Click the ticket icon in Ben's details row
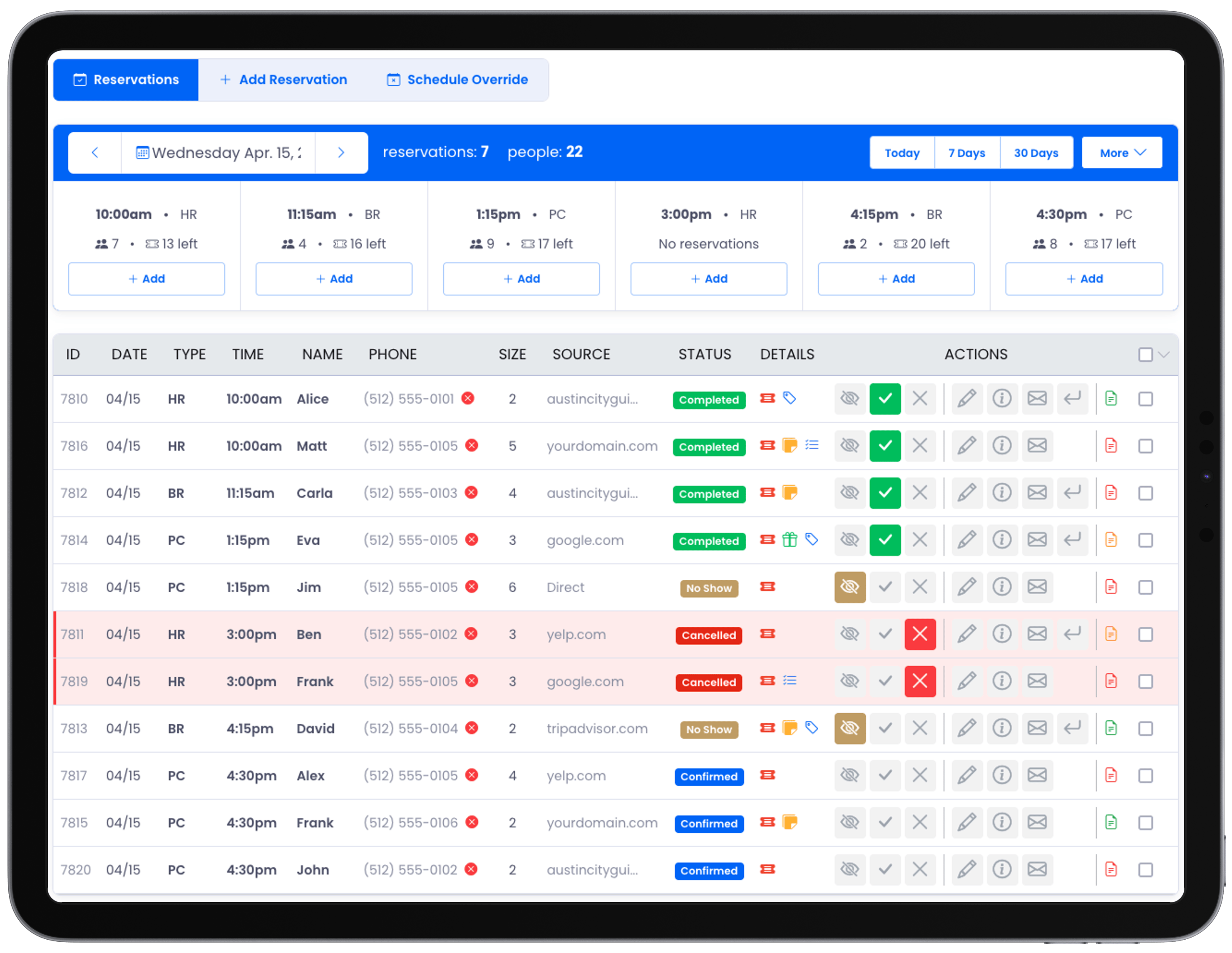Screen dimensions: 1232x953 click(767, 634)
